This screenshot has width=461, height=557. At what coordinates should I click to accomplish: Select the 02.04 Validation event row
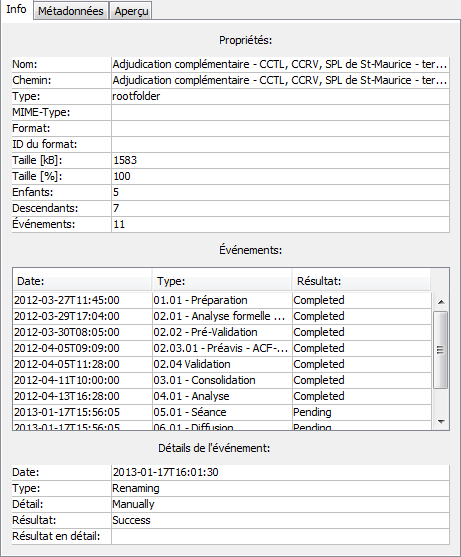[x=222, y=364]
